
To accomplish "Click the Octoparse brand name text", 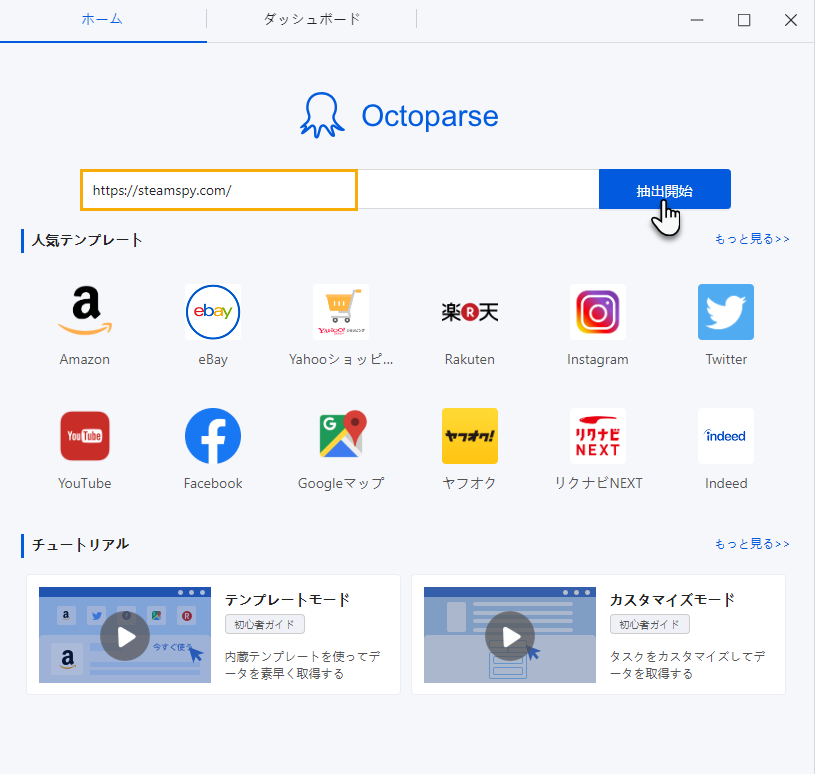I will pyautogui.click(x=430, y=115).
